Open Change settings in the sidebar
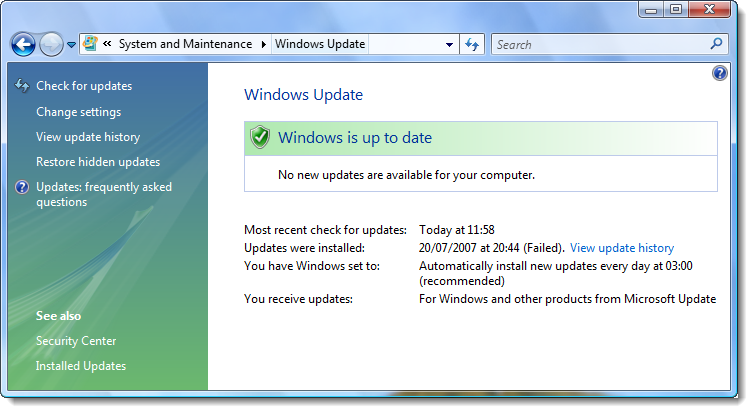This screenshot has height=413, width=753. click(x=78, y=112)
